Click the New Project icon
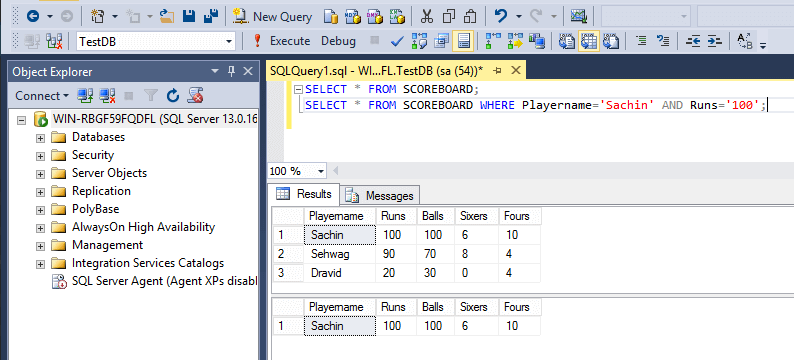The width and height of the screenshot is (794, 360). pos(97,17)
